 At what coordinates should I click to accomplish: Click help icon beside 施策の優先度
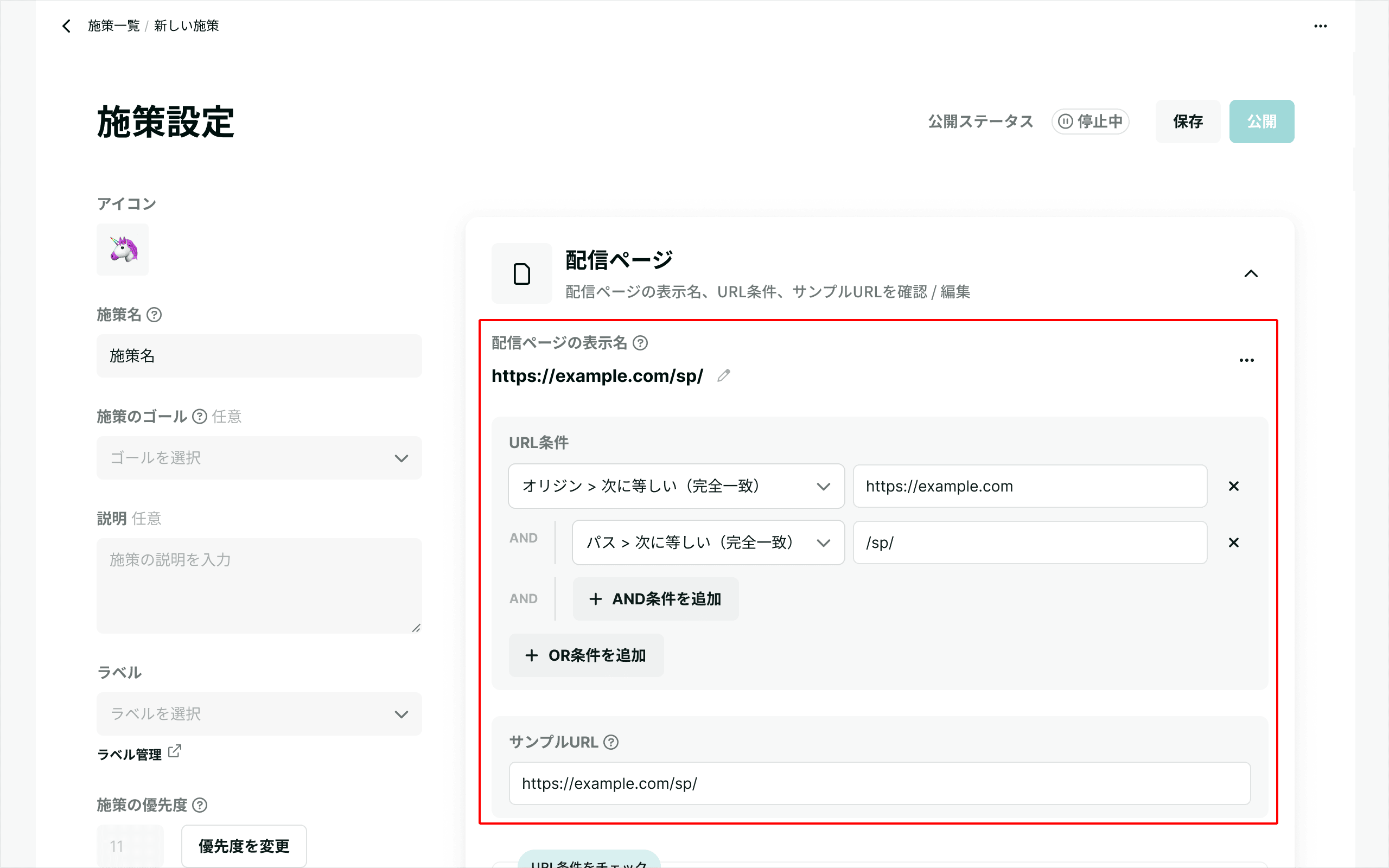pos(199,805)
